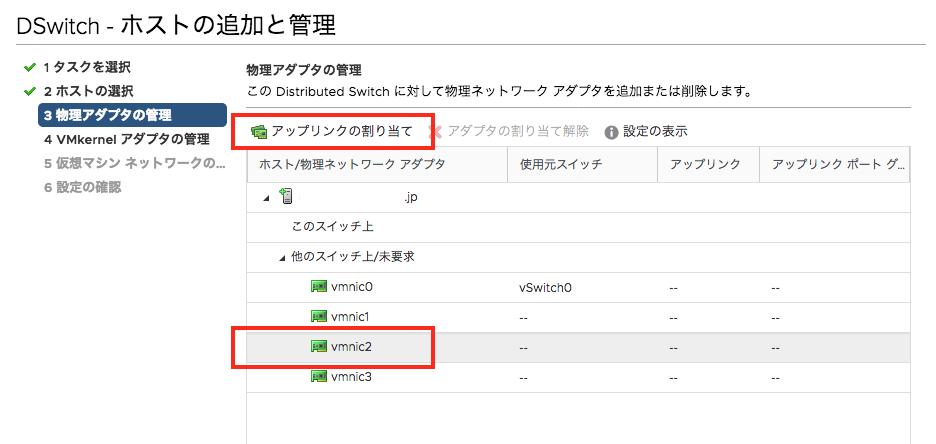Screen dimensions: 936x444
Task: Click the vmnic2 network adapter icon
Action: click(x=319, y=346)
